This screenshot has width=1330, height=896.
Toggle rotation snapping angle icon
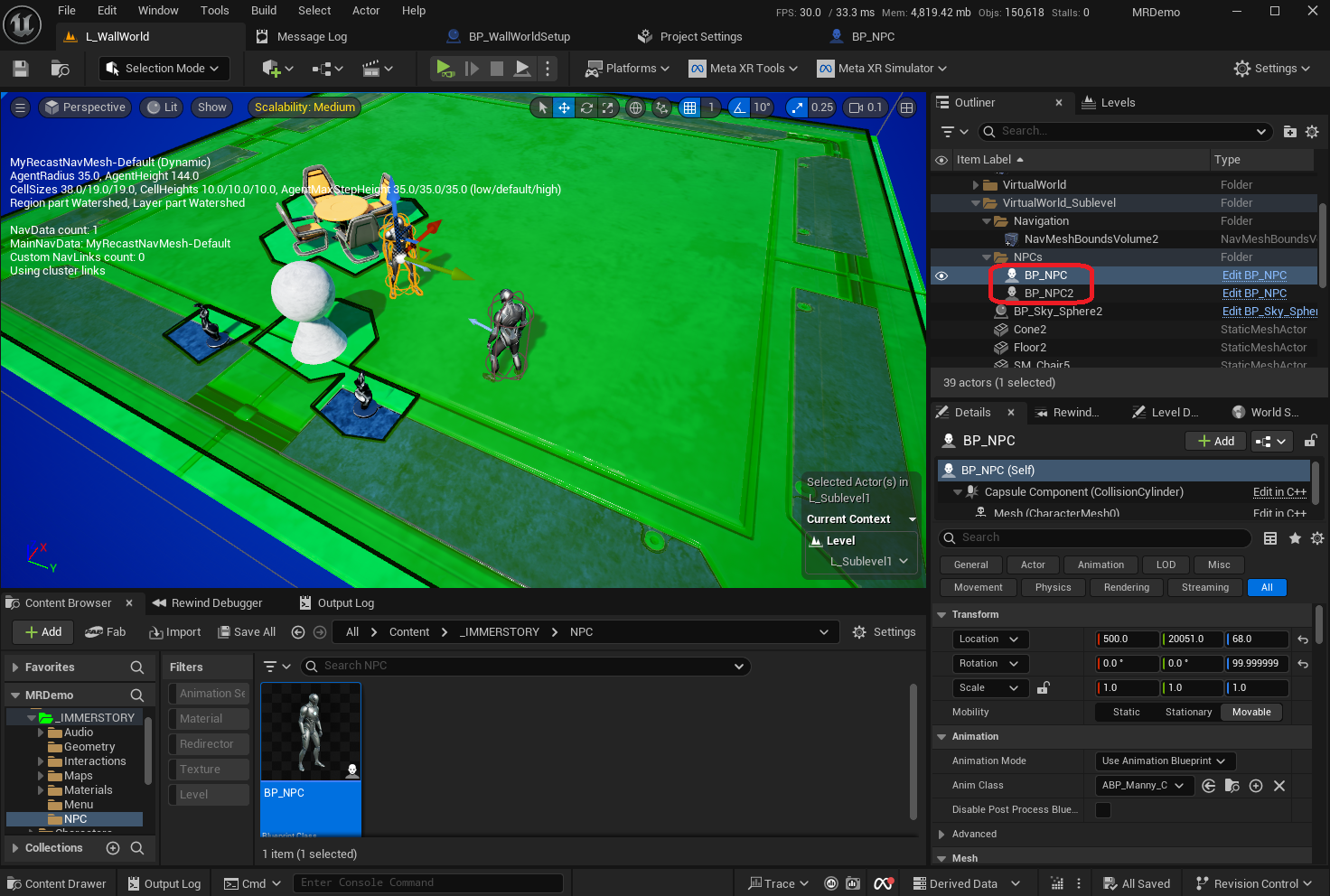point(740,107)
